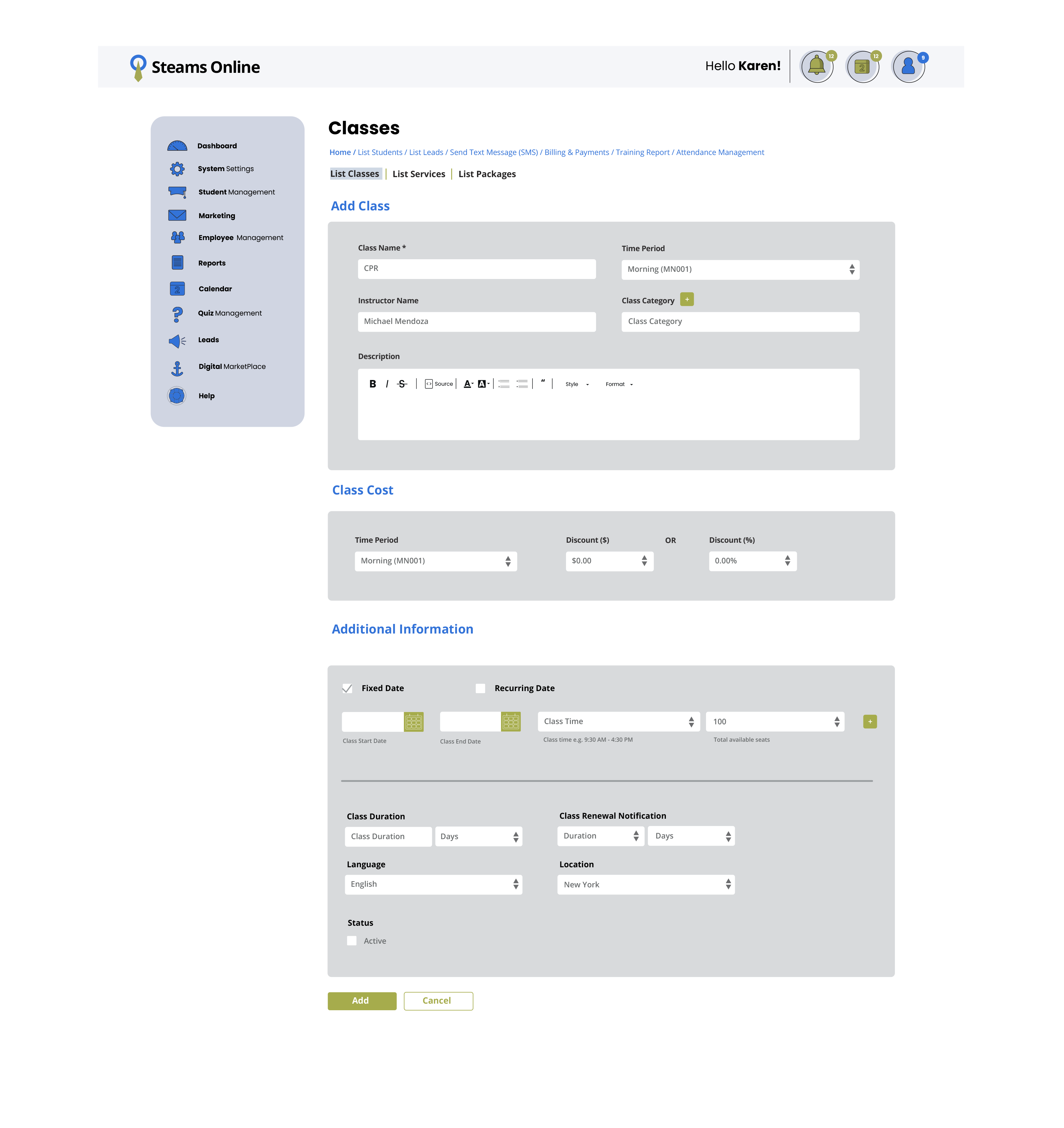Screen dimensions: 1064x1128
Task: Click the Strikethrough formatting icon
Action: (402, 384)
